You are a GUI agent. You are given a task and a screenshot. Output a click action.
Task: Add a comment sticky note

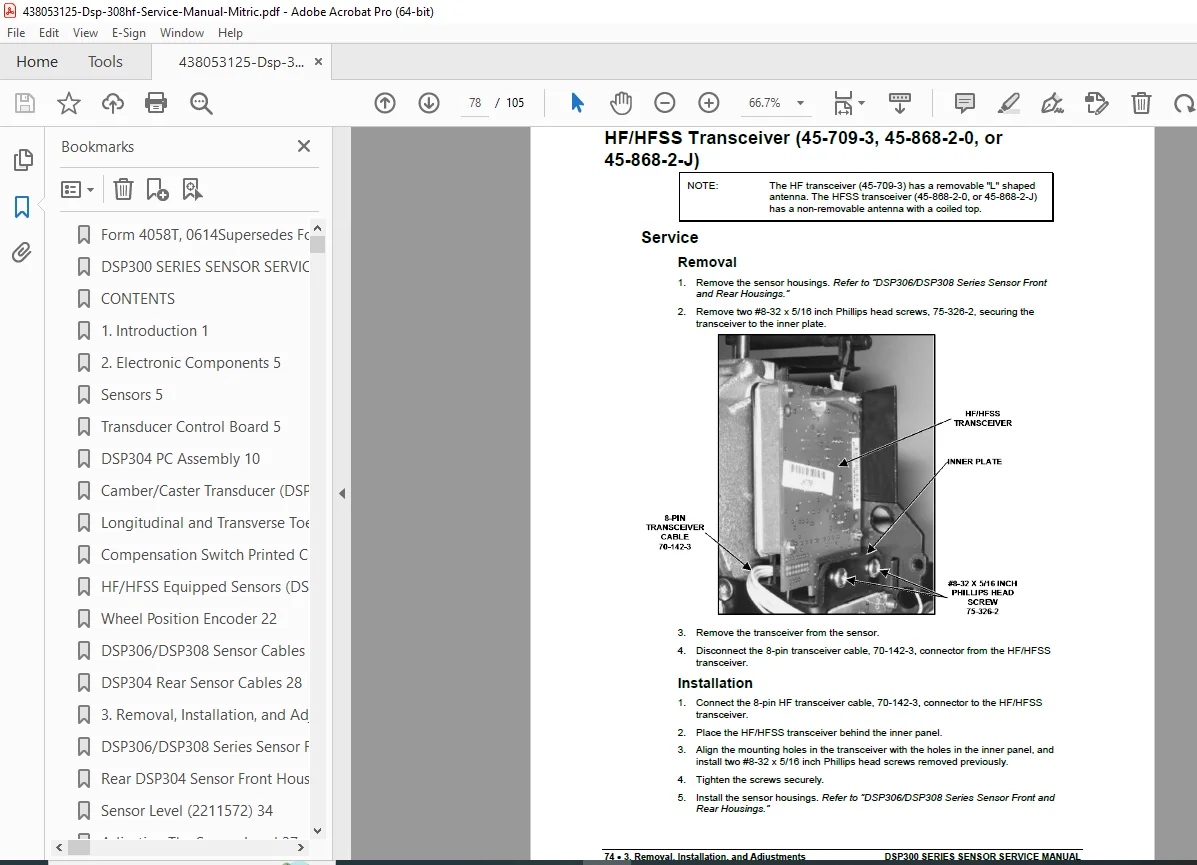pos(964,103)
